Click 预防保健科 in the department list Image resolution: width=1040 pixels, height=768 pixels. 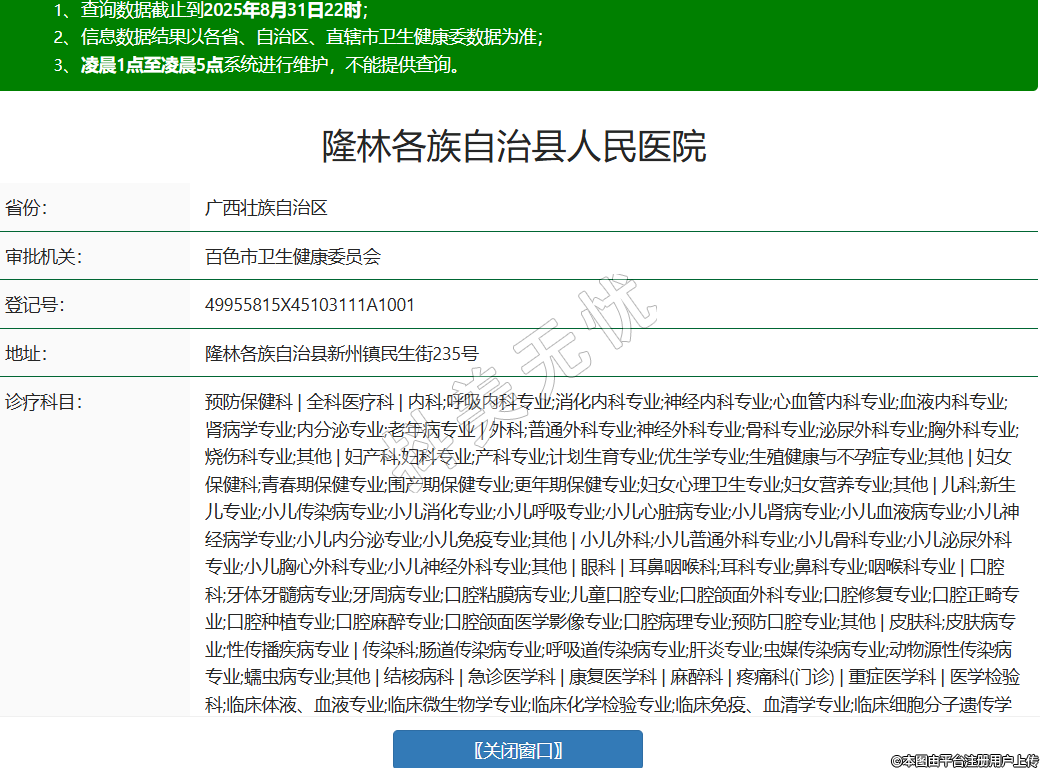point(249,402)
